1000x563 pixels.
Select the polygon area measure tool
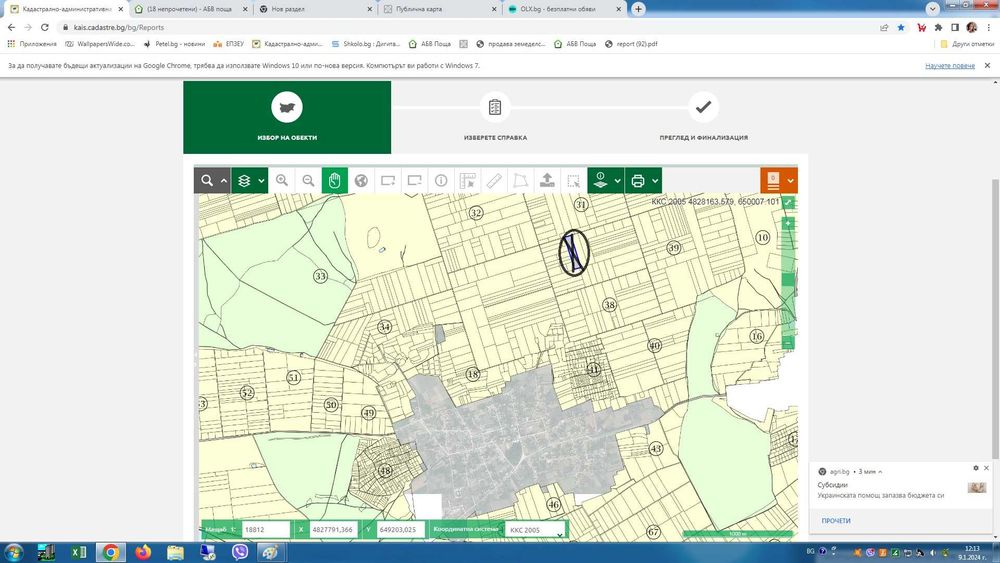520,181
